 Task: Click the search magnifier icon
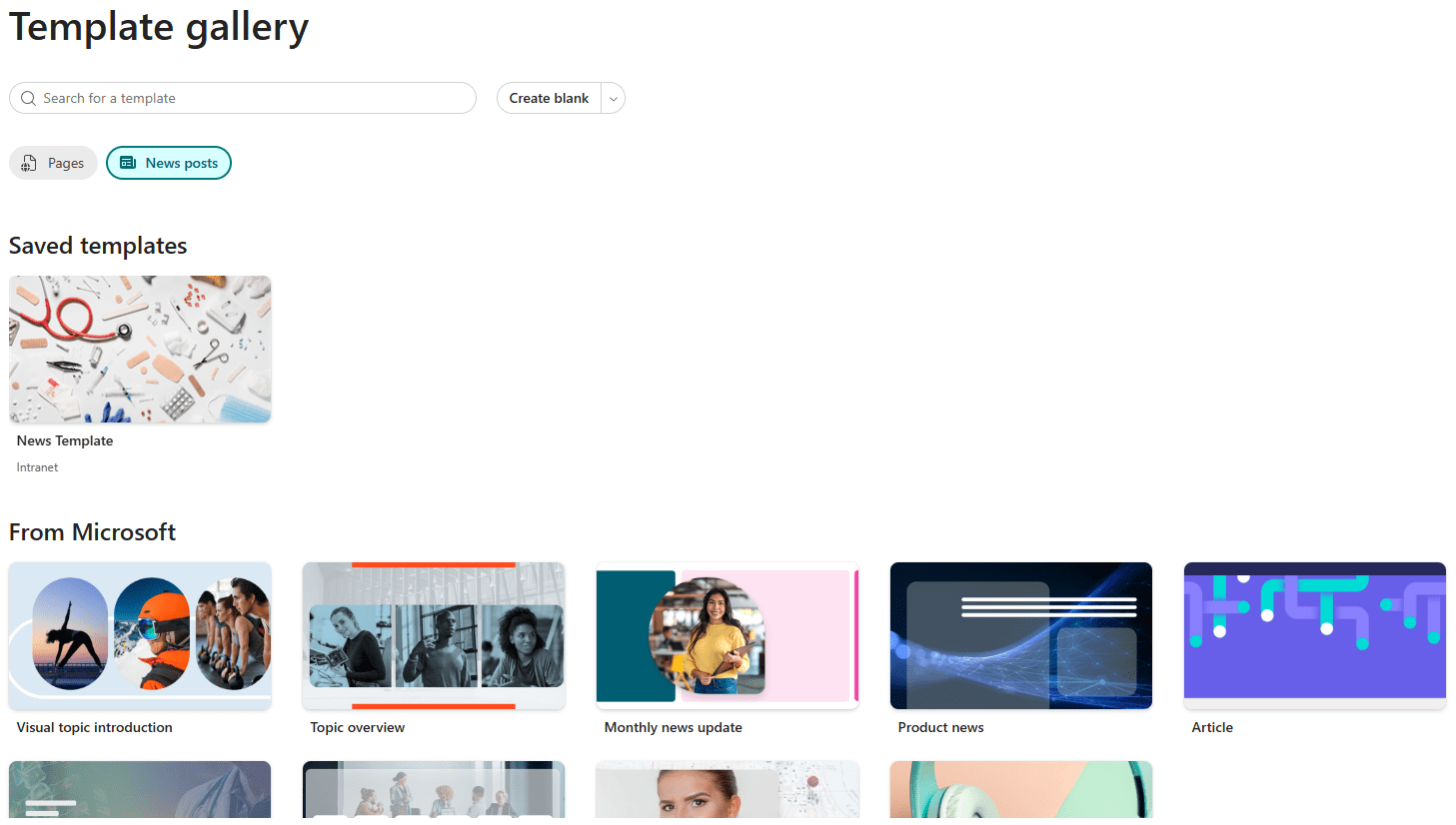pyautogui.click(x=28, y=98)
